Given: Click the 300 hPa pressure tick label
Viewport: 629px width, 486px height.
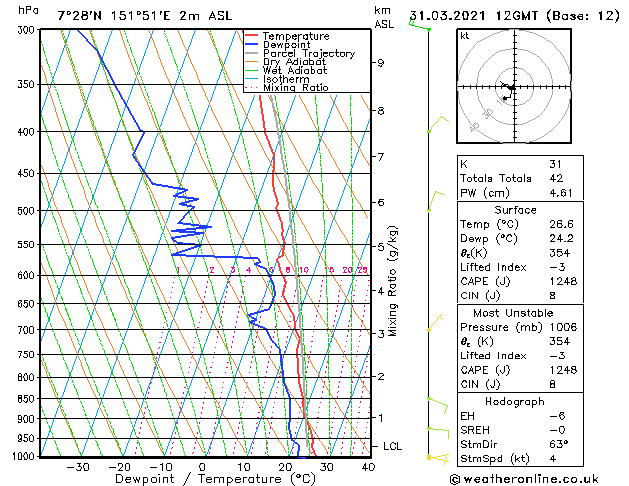Looking at the screenshot, I should [x=26, y=30].
